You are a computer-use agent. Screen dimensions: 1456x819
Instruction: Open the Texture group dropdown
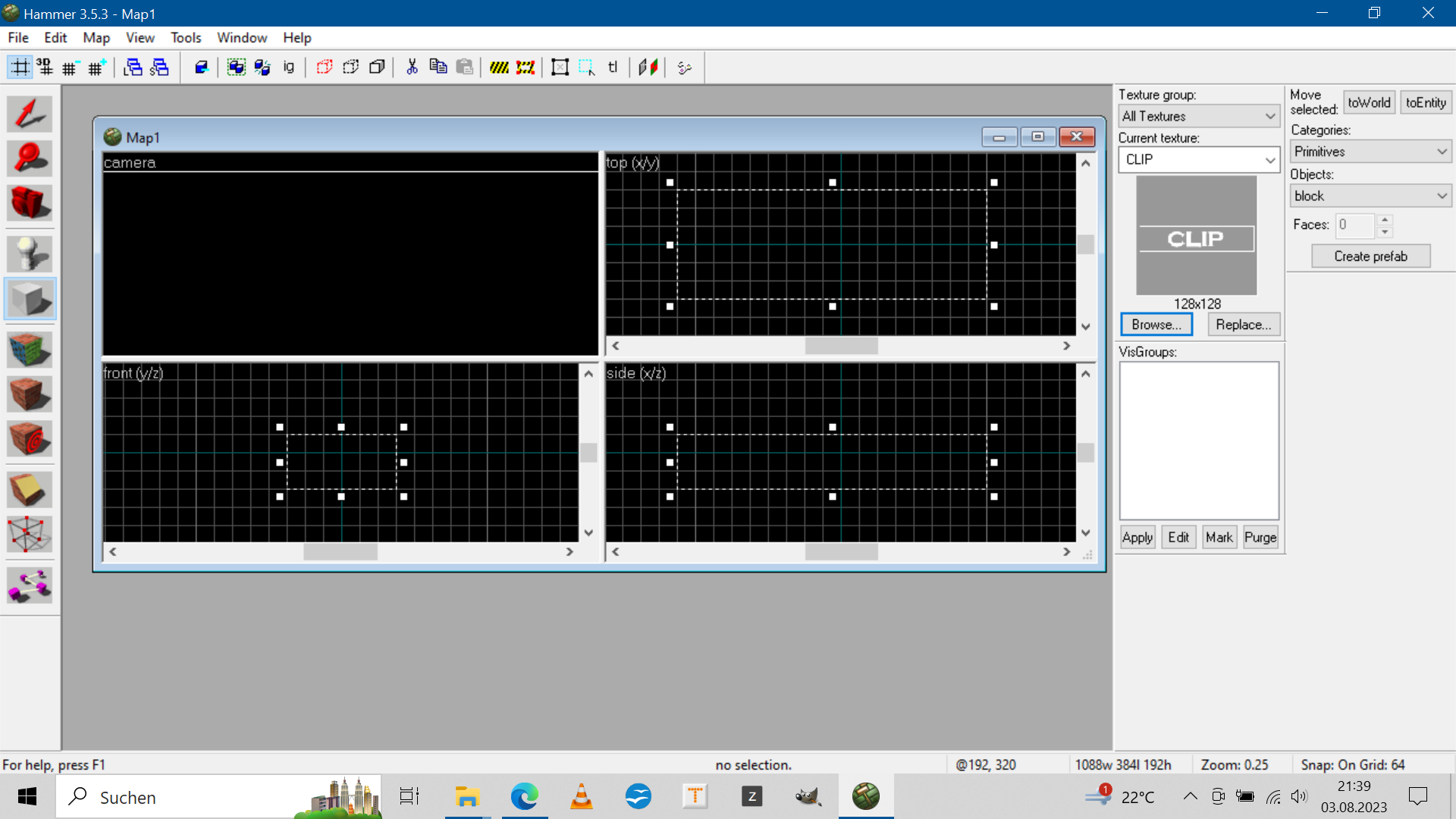(x=1199, y=116)
